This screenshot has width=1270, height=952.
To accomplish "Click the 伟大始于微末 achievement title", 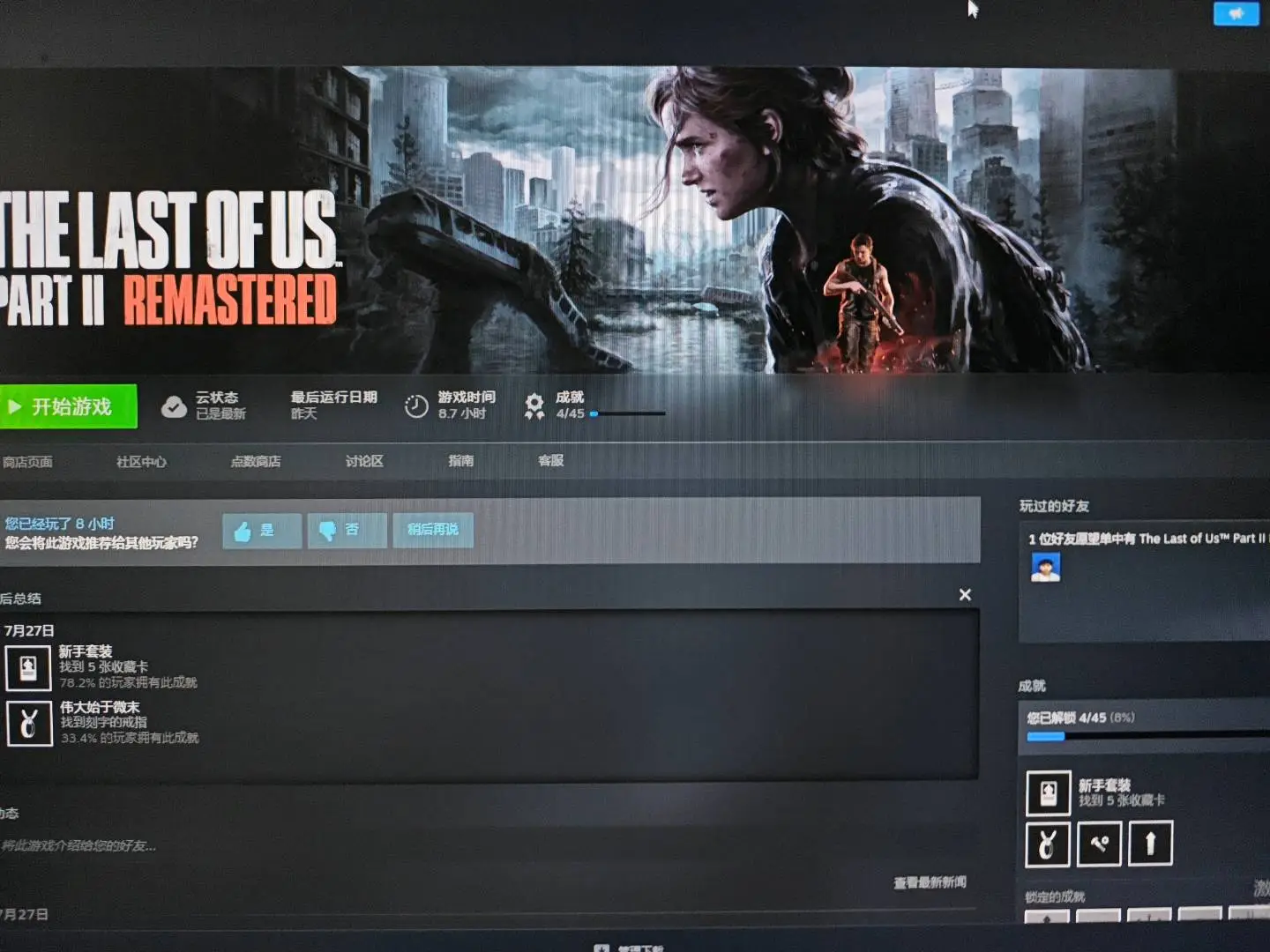I will [100, 707].
